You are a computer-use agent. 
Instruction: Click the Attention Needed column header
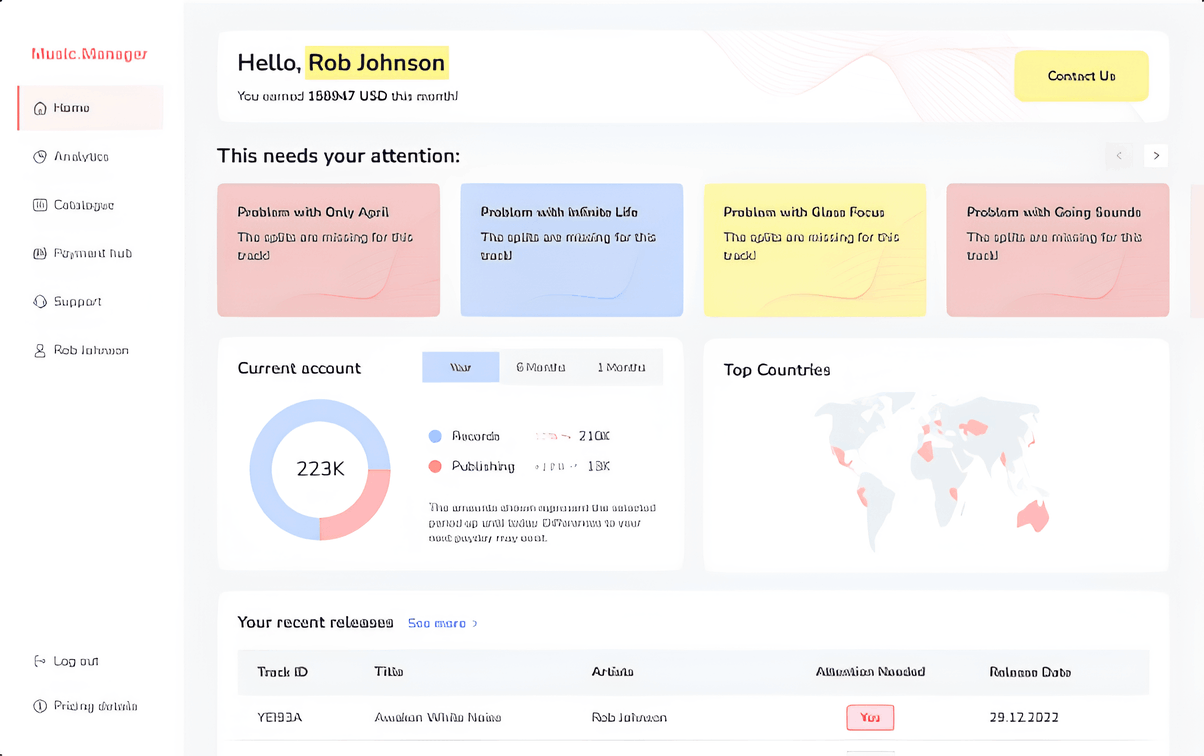tap(870, 672)
